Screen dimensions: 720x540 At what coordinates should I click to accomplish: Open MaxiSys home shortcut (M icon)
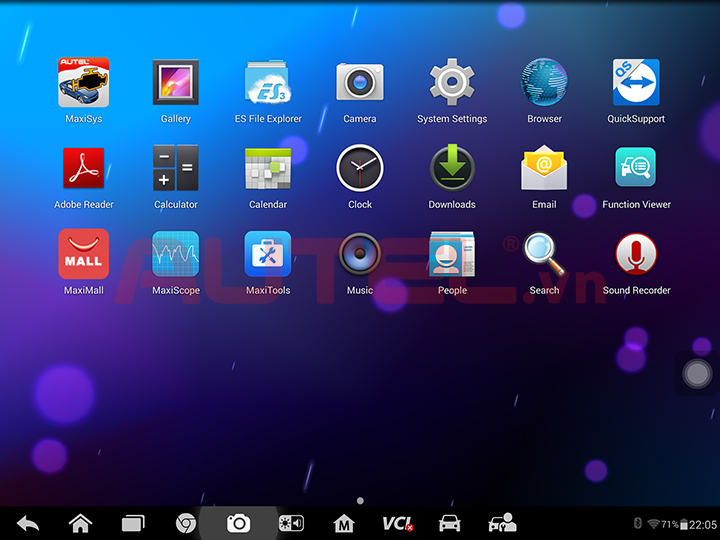(344, 523)
